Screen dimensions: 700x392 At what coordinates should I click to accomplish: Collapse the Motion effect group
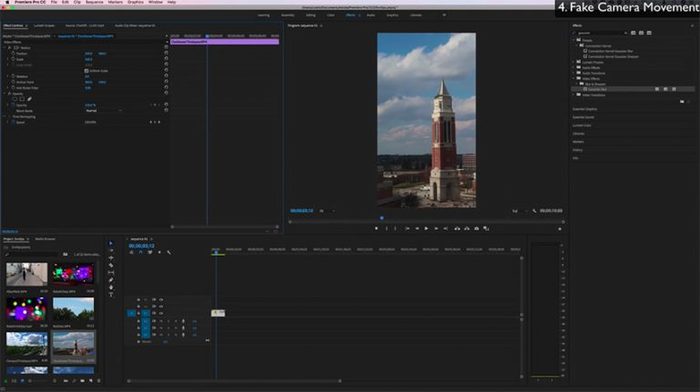(x=4, y=47)
